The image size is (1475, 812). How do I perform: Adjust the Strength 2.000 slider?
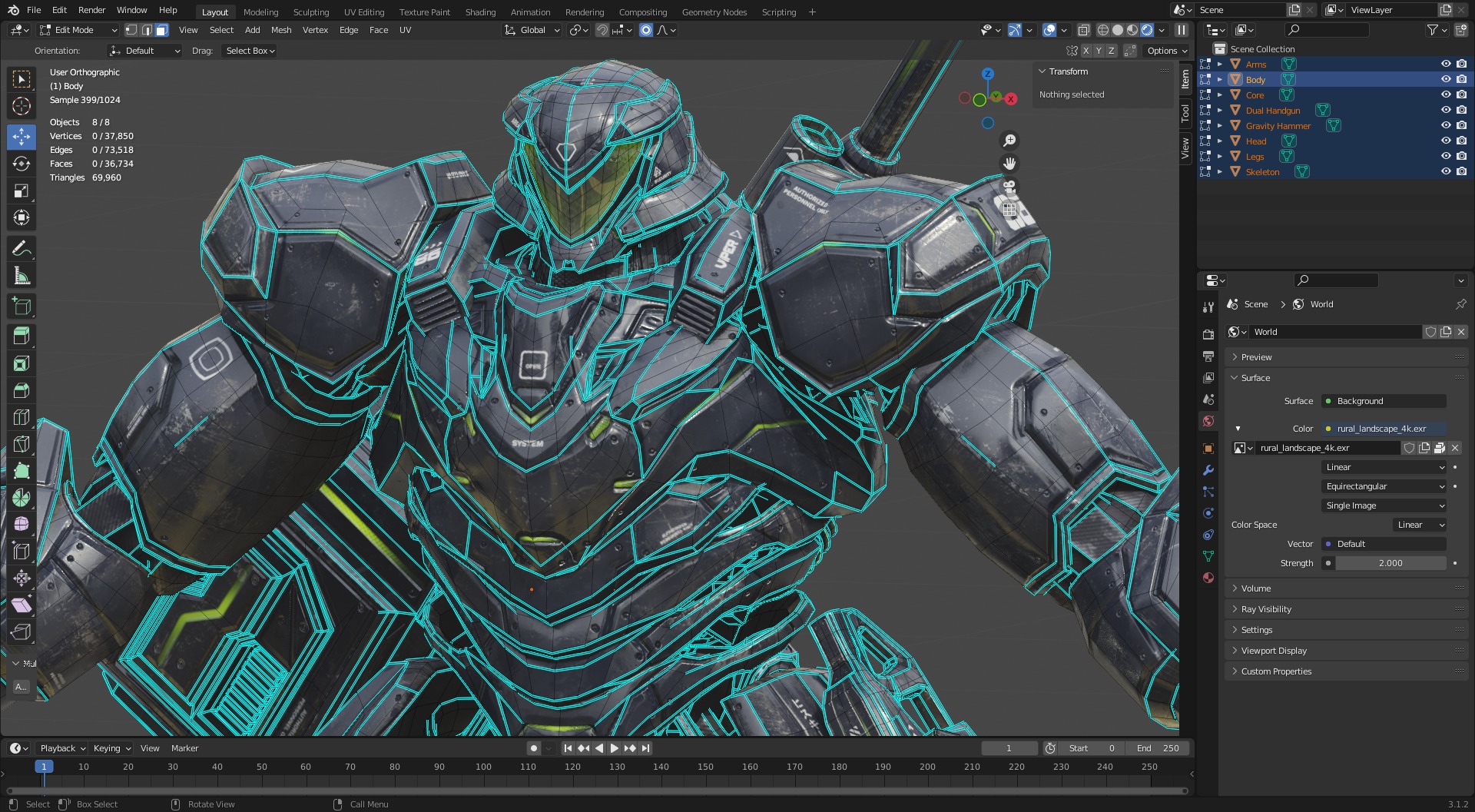1390,563
